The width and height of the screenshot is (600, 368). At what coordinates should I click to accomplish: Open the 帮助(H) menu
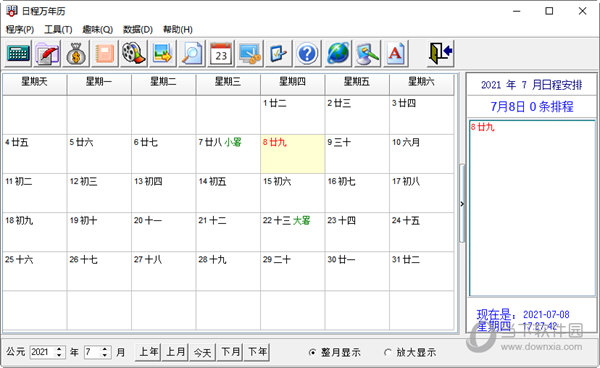pyautogui.click(x=178, y=29)
